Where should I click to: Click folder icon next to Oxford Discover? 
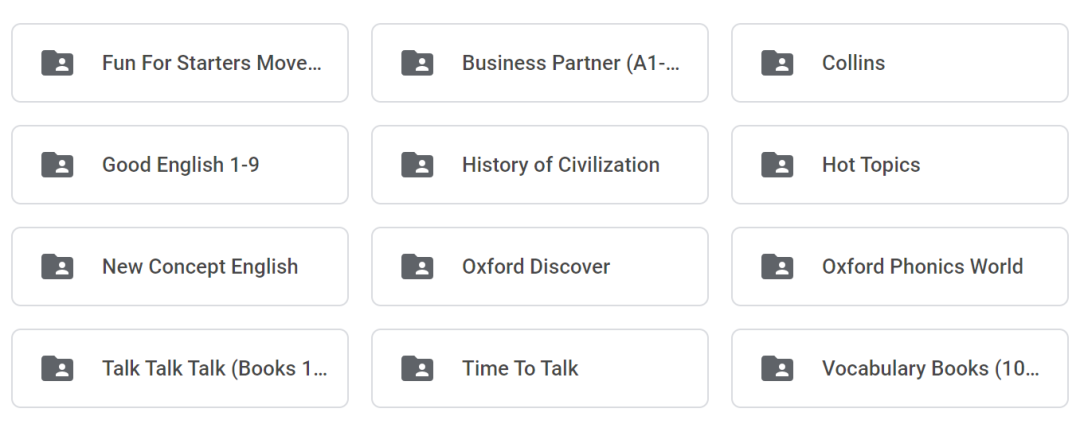[417, 267]
